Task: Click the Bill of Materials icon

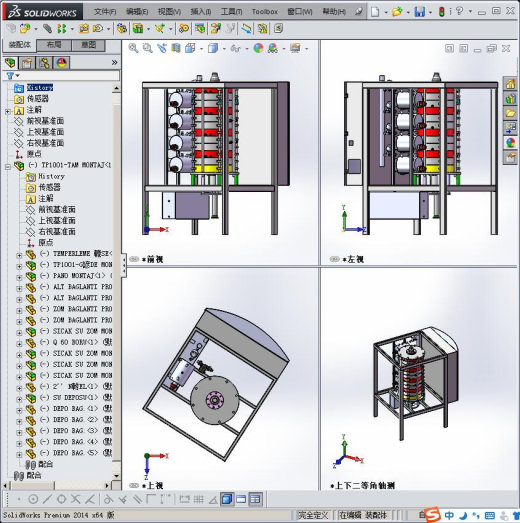Action: pyautogui.click(x=200, y=29)
